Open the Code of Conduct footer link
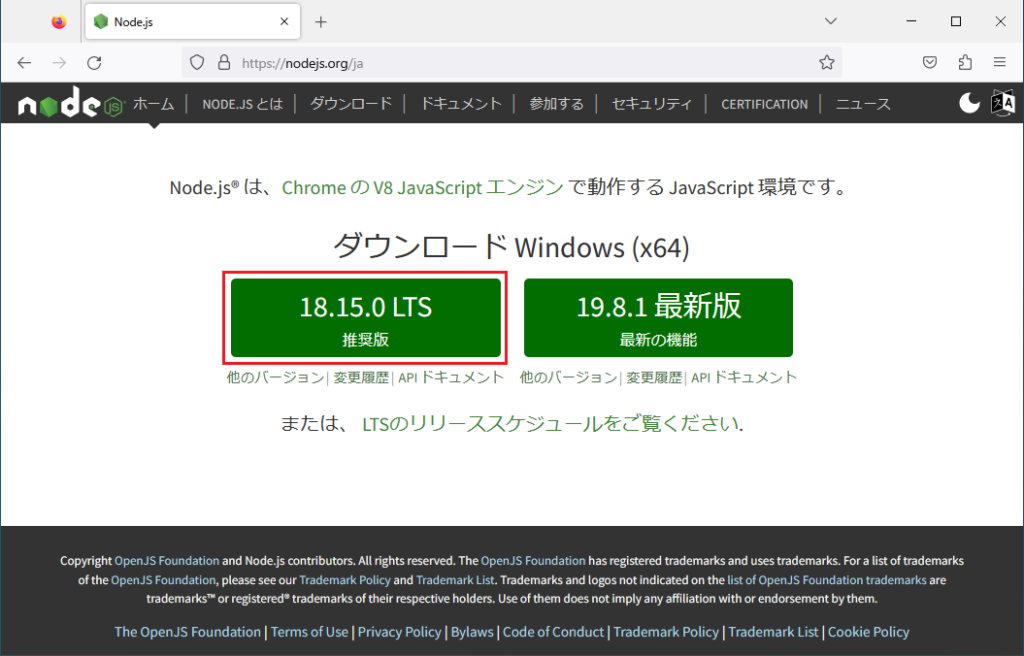This screenshot has width=1024, height=656. (553, 632)
